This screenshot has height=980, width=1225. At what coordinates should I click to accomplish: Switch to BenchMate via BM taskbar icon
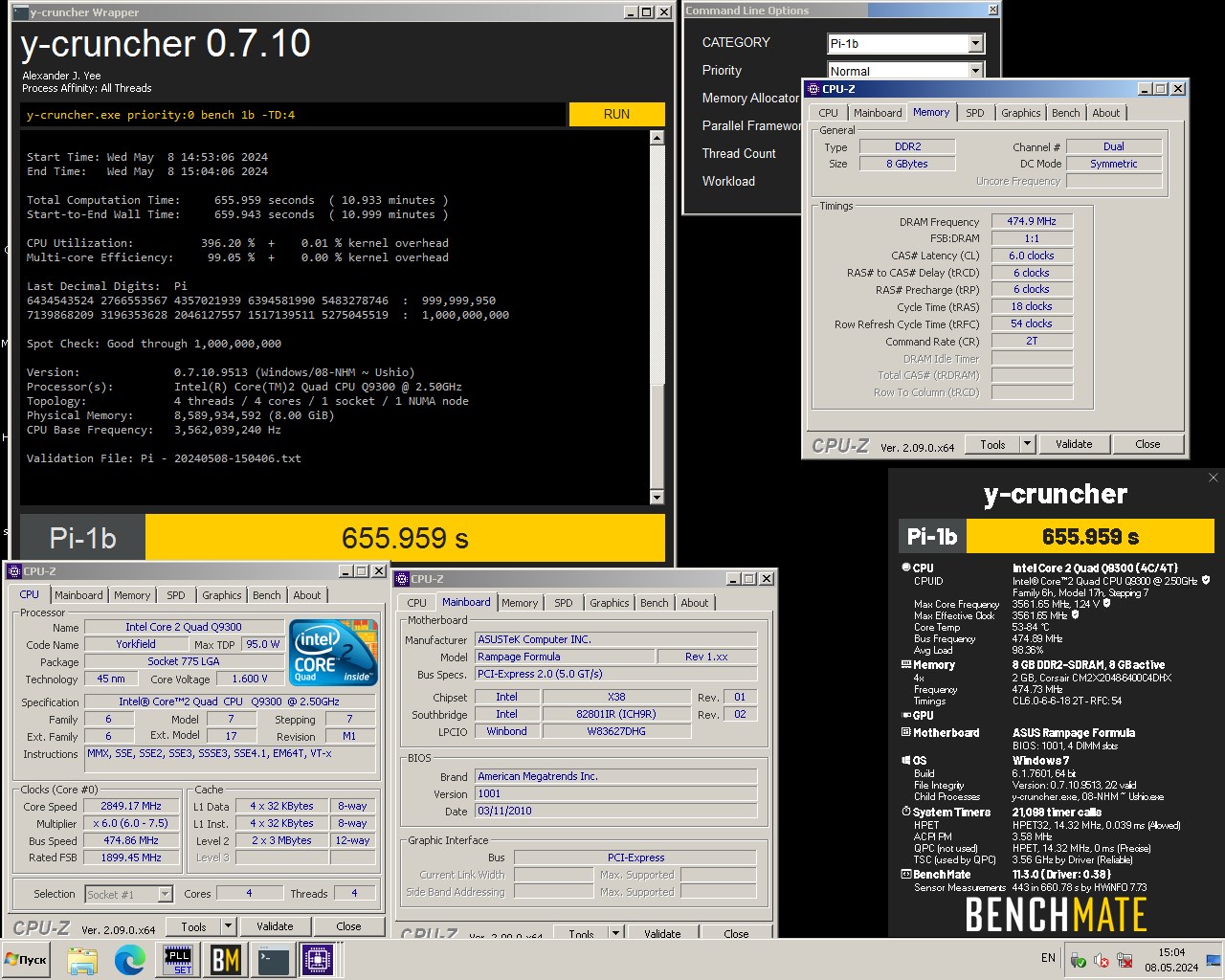tap(226, 960)
